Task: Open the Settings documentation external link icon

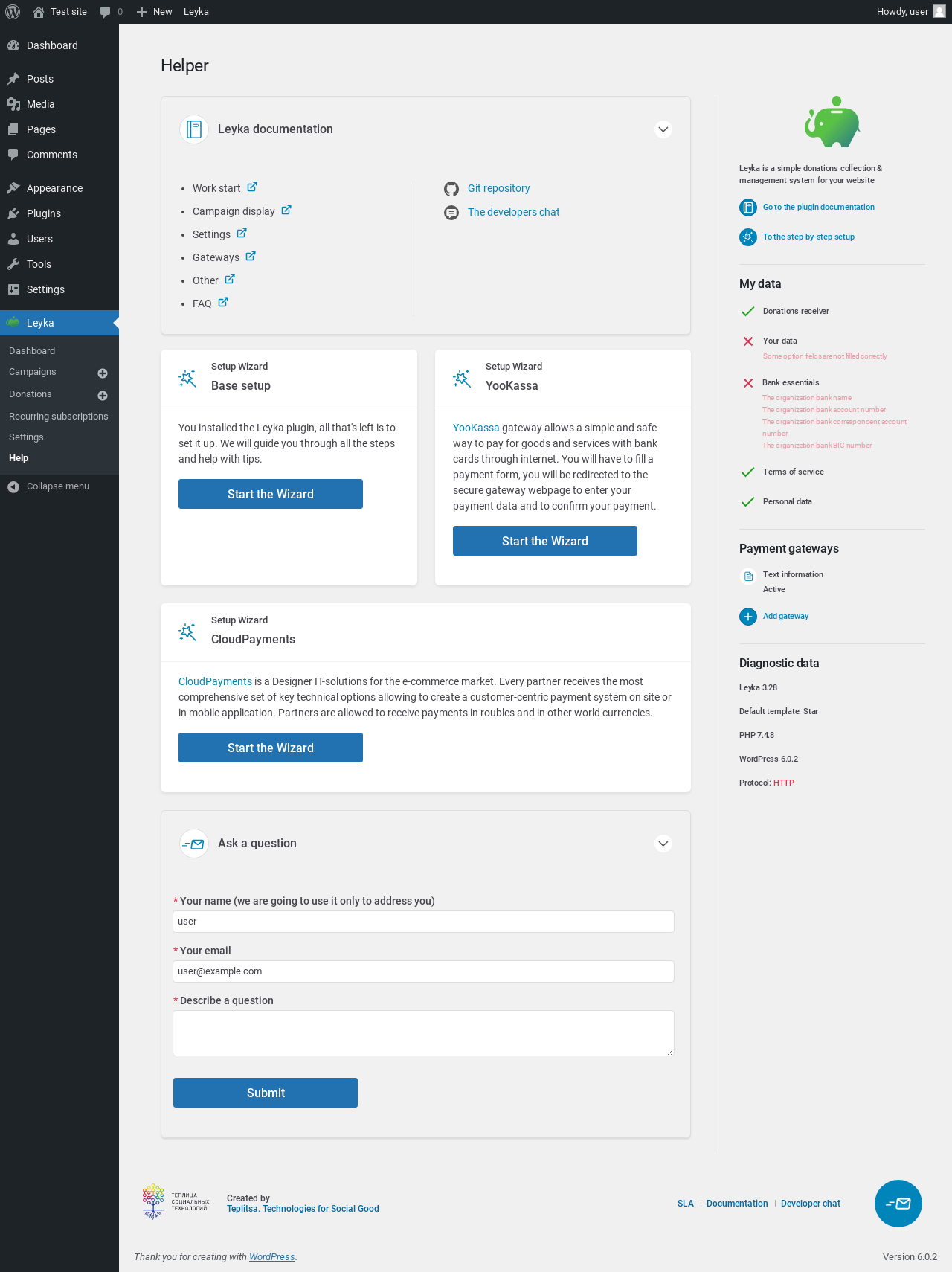Action: [x=242, y=234]
